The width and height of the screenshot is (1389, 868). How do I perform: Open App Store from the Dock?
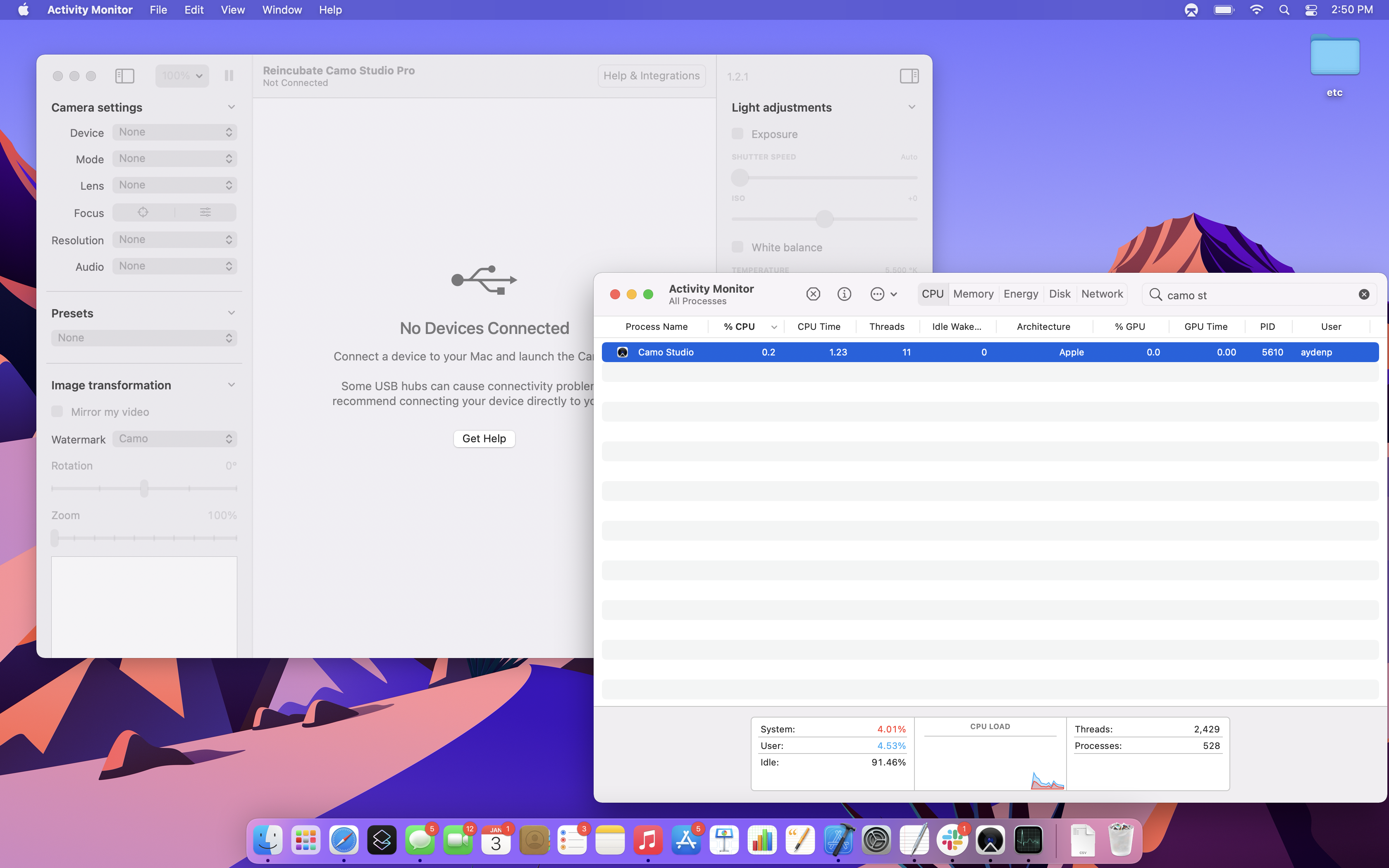(686, 840)
